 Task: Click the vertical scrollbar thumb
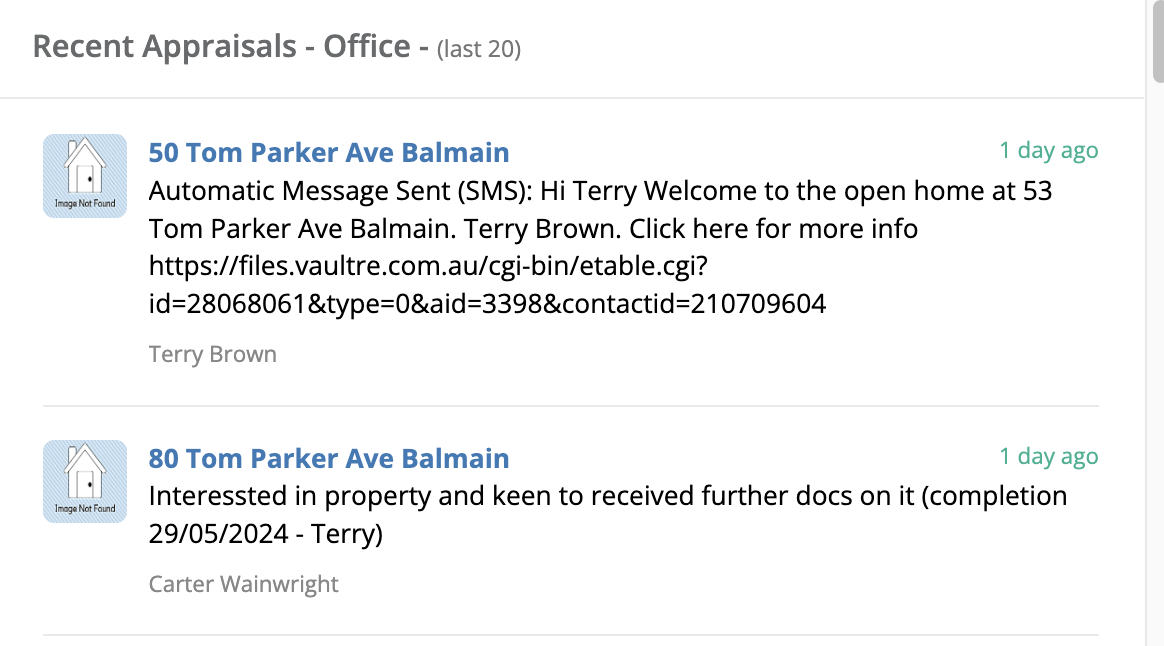[1158, 41]
